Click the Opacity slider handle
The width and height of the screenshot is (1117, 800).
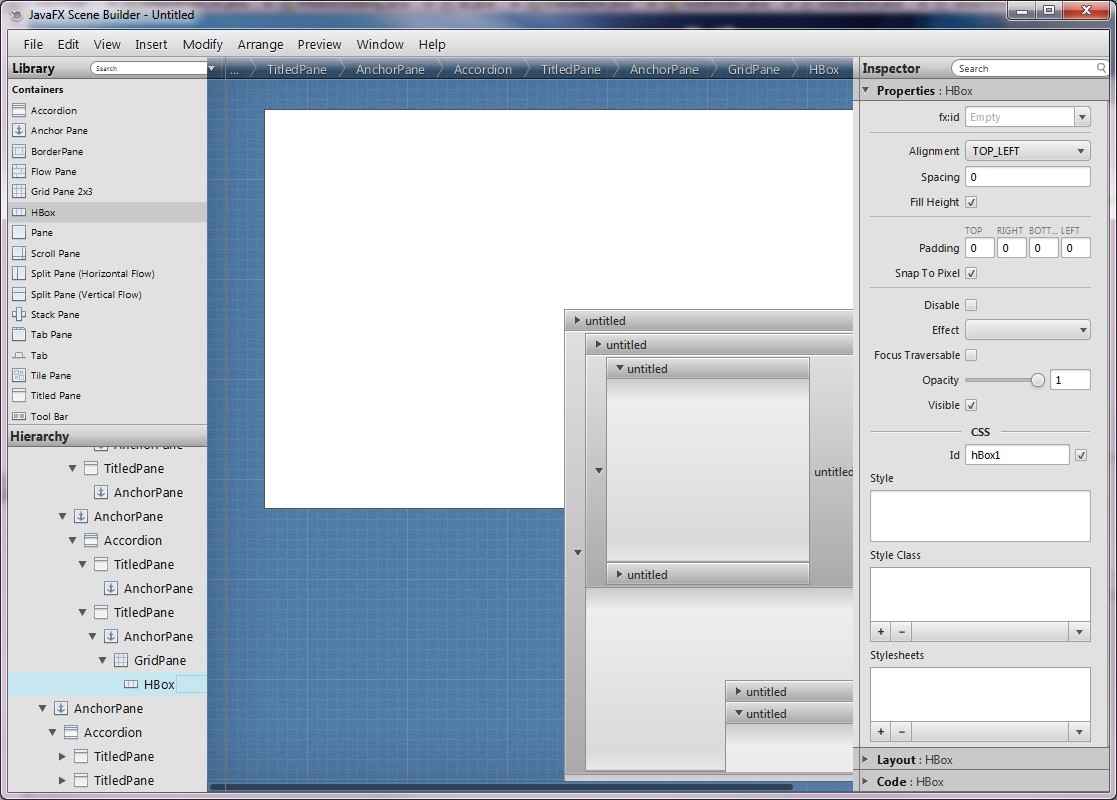[1037, 380]
